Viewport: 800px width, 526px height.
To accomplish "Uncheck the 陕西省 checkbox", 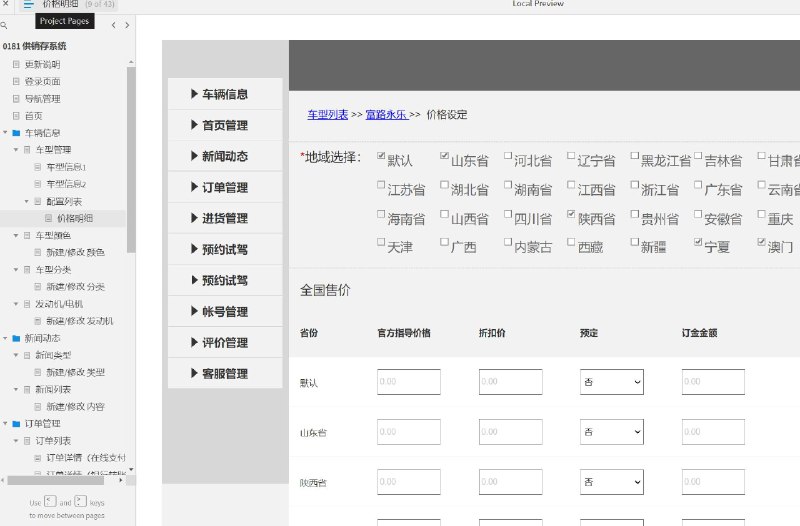I will tap(571, 214).
